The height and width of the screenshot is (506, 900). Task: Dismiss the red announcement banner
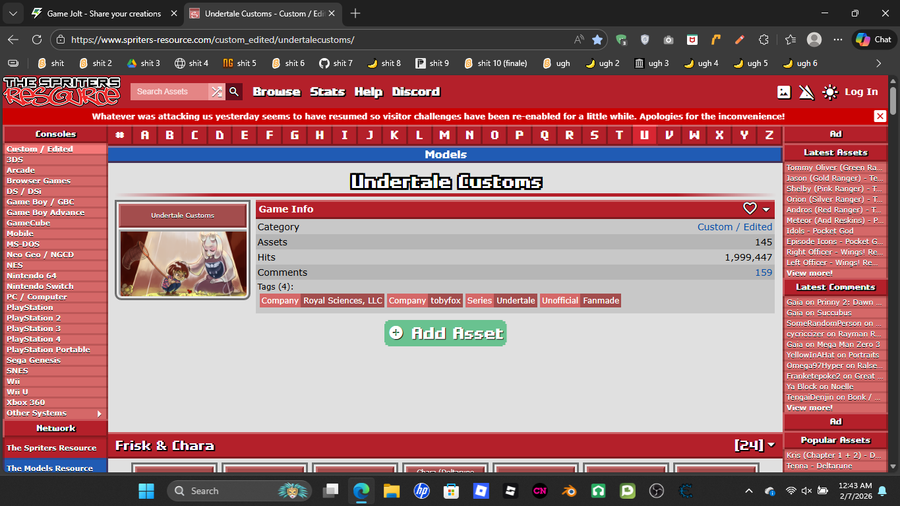pyautogui.click(x=880, y=116)
